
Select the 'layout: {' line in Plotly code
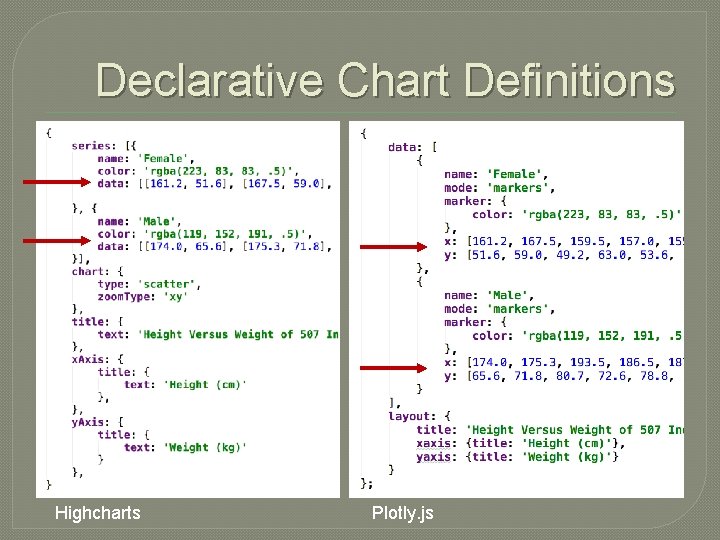419,416
